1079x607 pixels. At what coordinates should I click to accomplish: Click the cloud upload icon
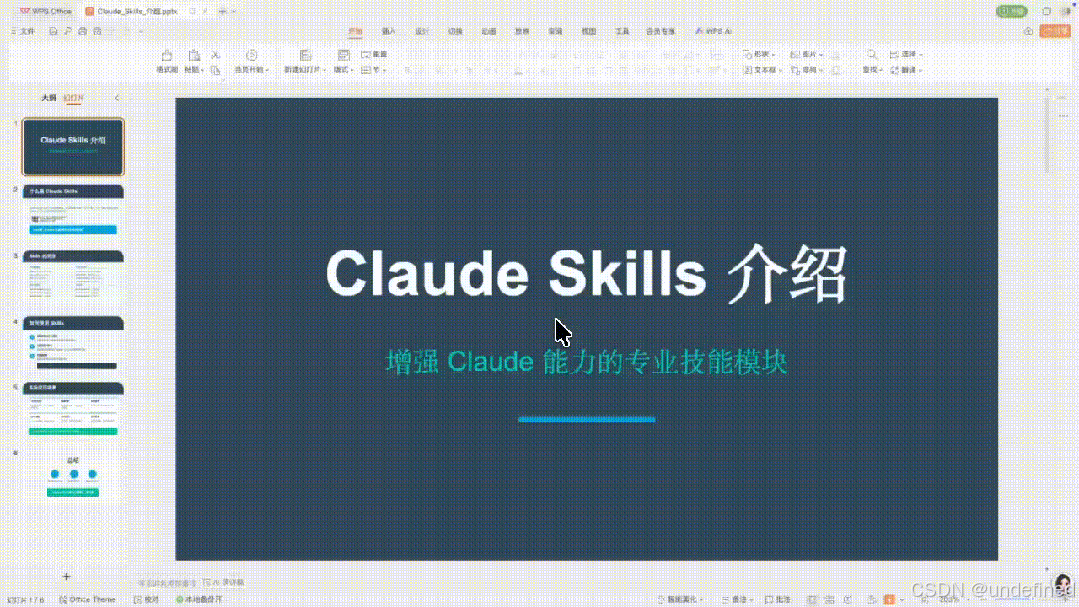tap(1028, 32)
